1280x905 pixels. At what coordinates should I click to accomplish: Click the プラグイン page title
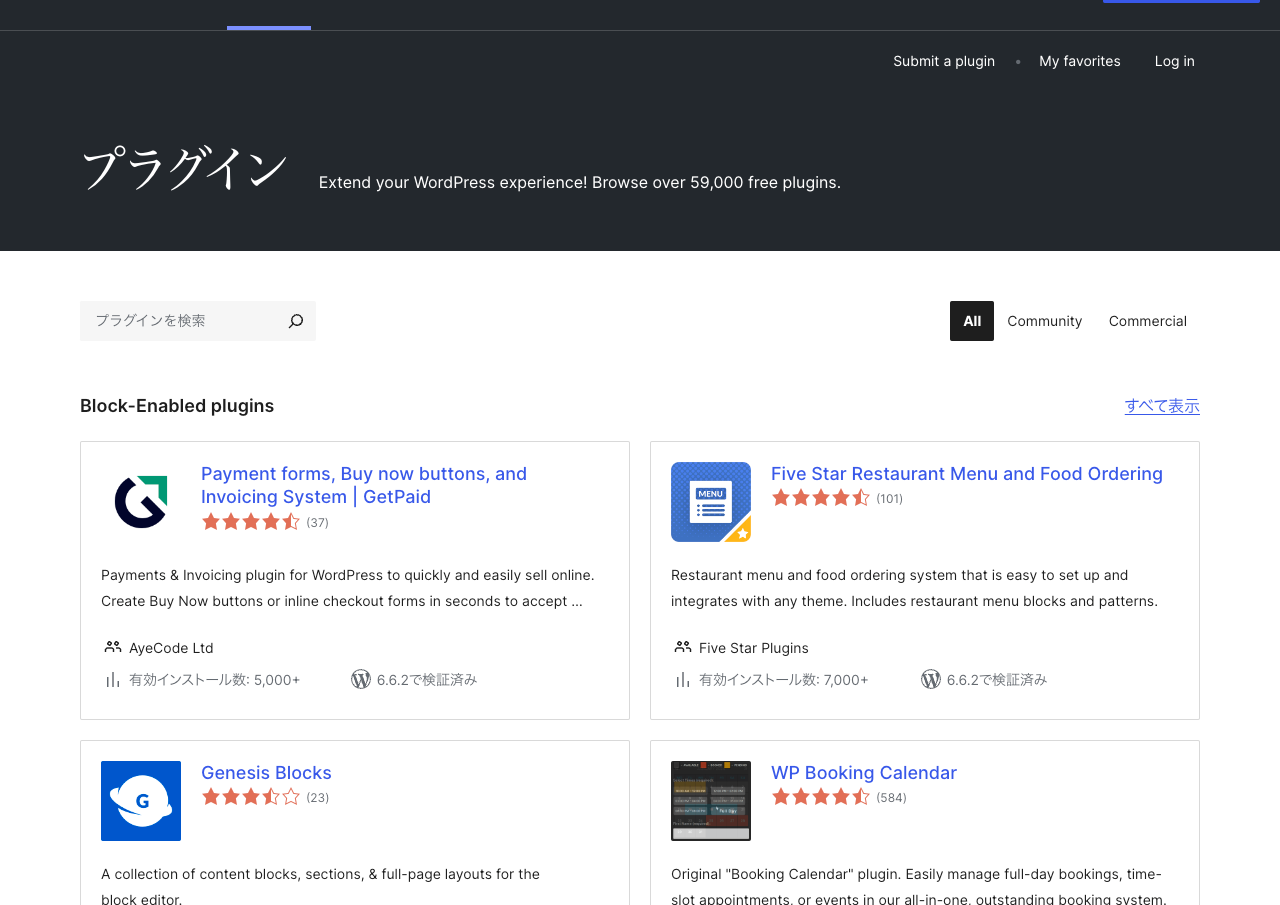pos(184,168)
